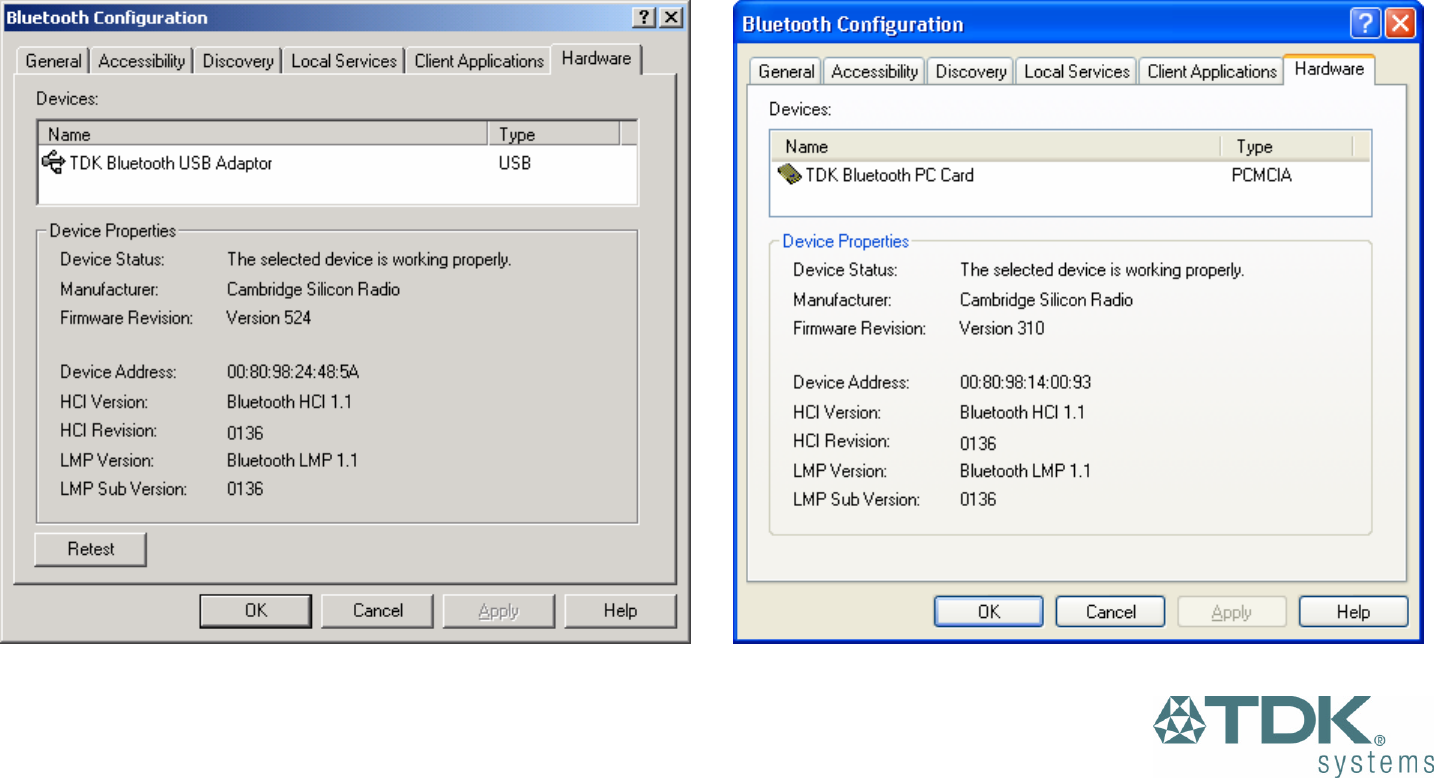Open the Accessibility tab in the left dialog
This screenshot has width=1434, height=778.
tap(142, 61)
